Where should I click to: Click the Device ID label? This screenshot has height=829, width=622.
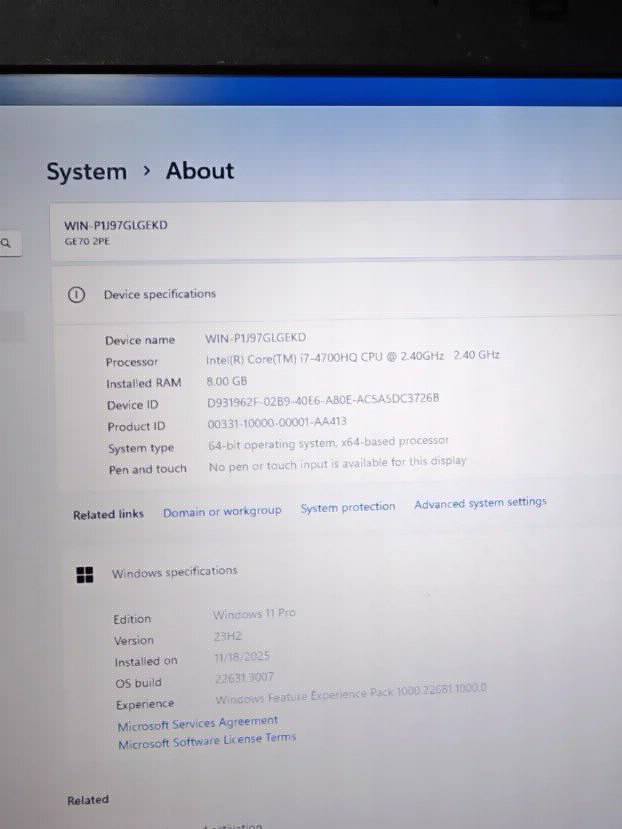pyautogui.click(x=133, y=405)
